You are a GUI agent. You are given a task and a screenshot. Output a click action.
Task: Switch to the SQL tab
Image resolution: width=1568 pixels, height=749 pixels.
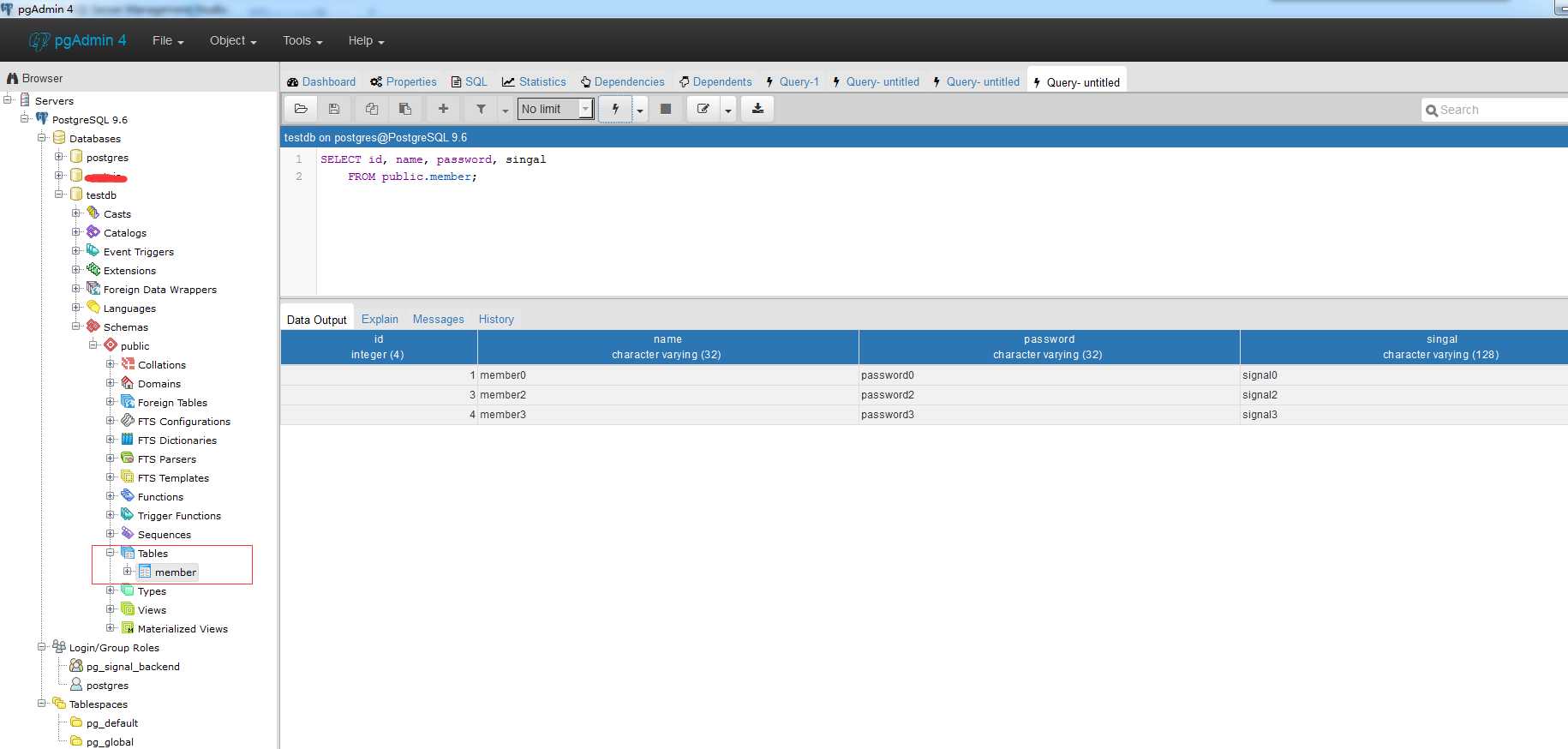[470, 81]
